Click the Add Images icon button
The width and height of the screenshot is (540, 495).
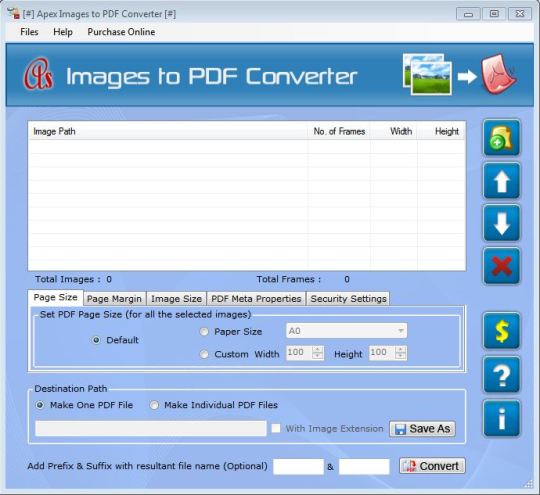click(501, 138)
